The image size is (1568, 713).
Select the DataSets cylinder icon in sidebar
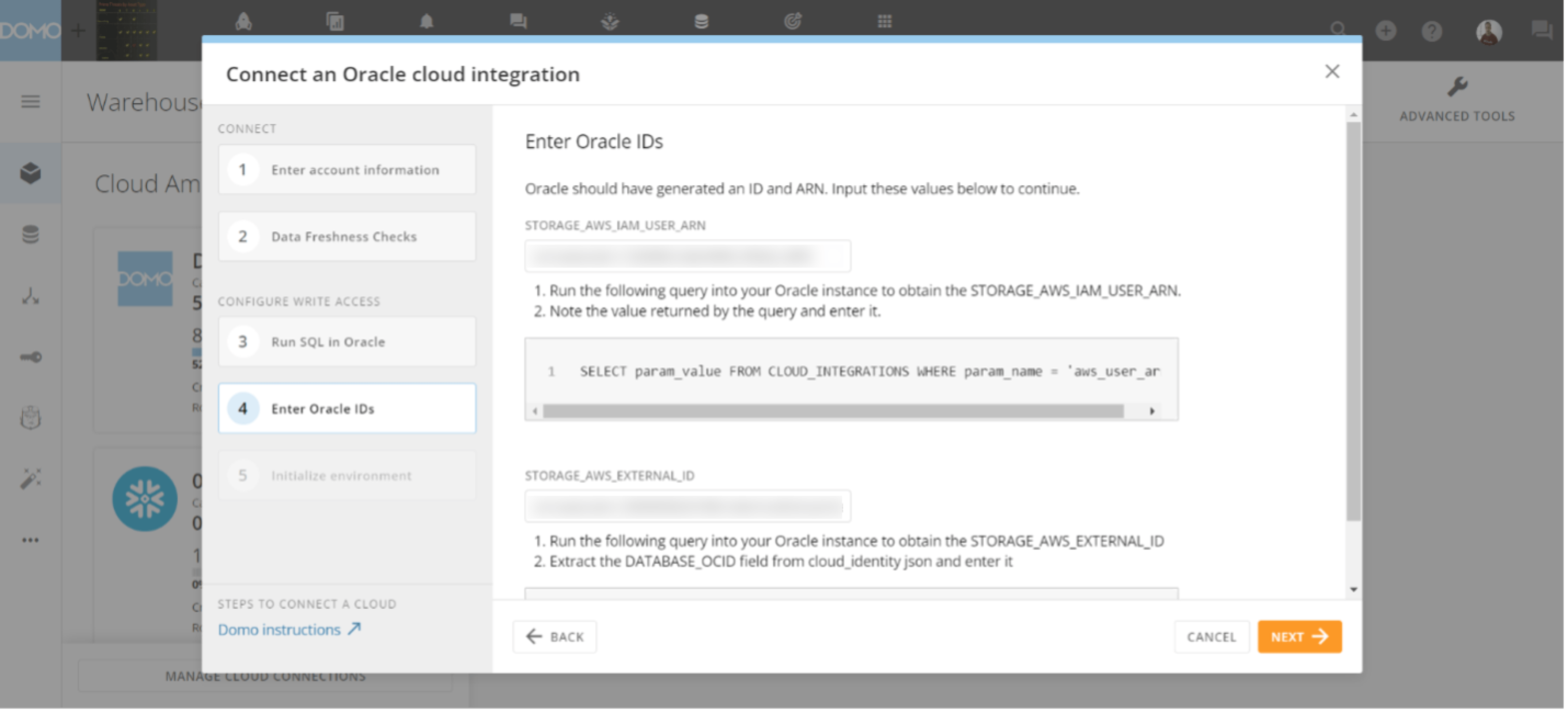click(30, 234)
